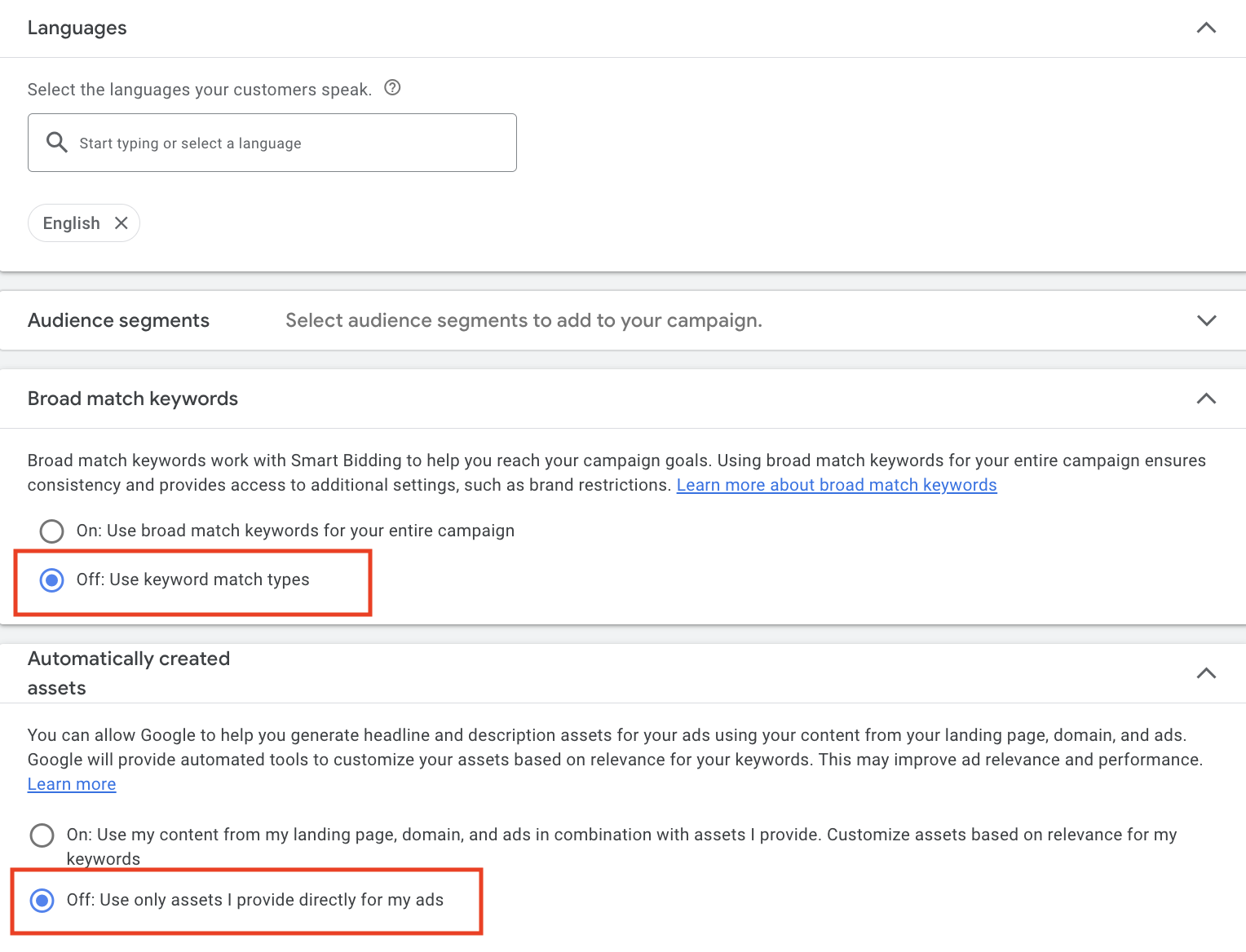Expand the Audience segments section
The height and width of the screenshot is (952, 1246).
1206,320
